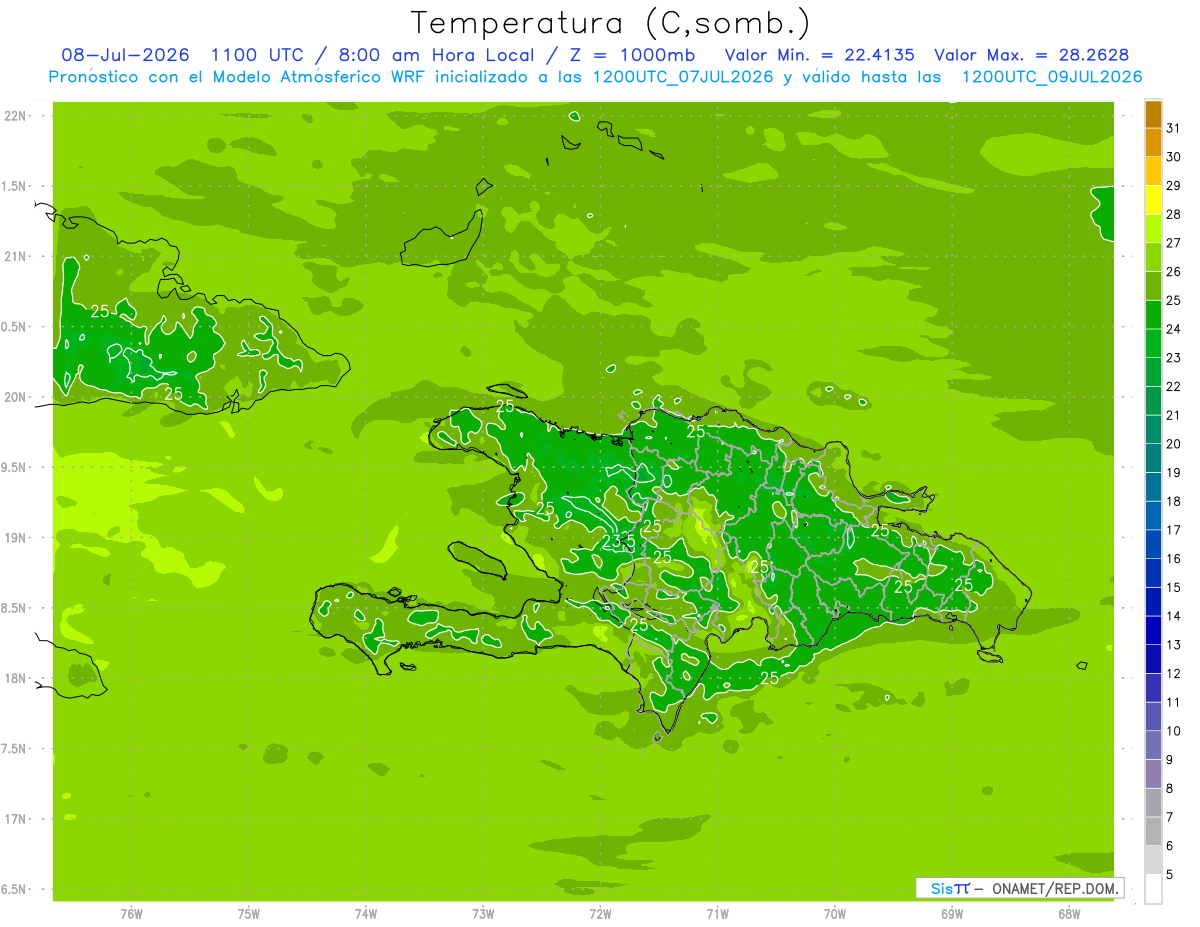Image resolution: width=1200 pixels, height=927 pixels.
Task: Select the '1200UTC_07JUL2026' initialization timestamp
Action: 683,77
